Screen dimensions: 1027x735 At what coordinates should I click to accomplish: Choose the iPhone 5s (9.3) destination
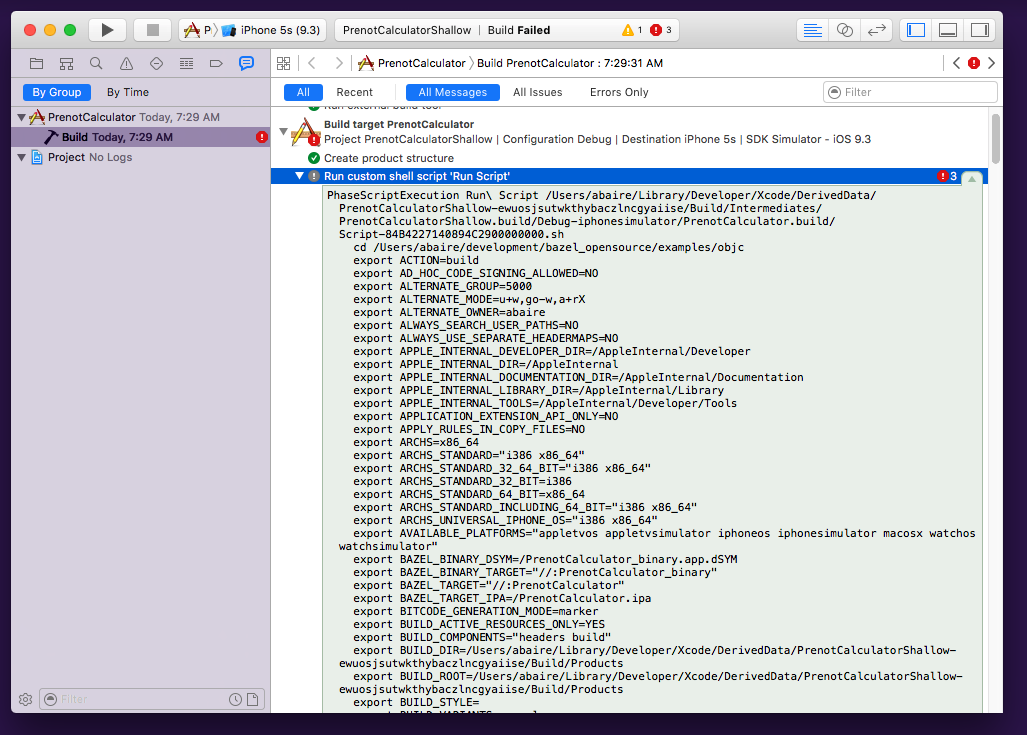[271, 30]
